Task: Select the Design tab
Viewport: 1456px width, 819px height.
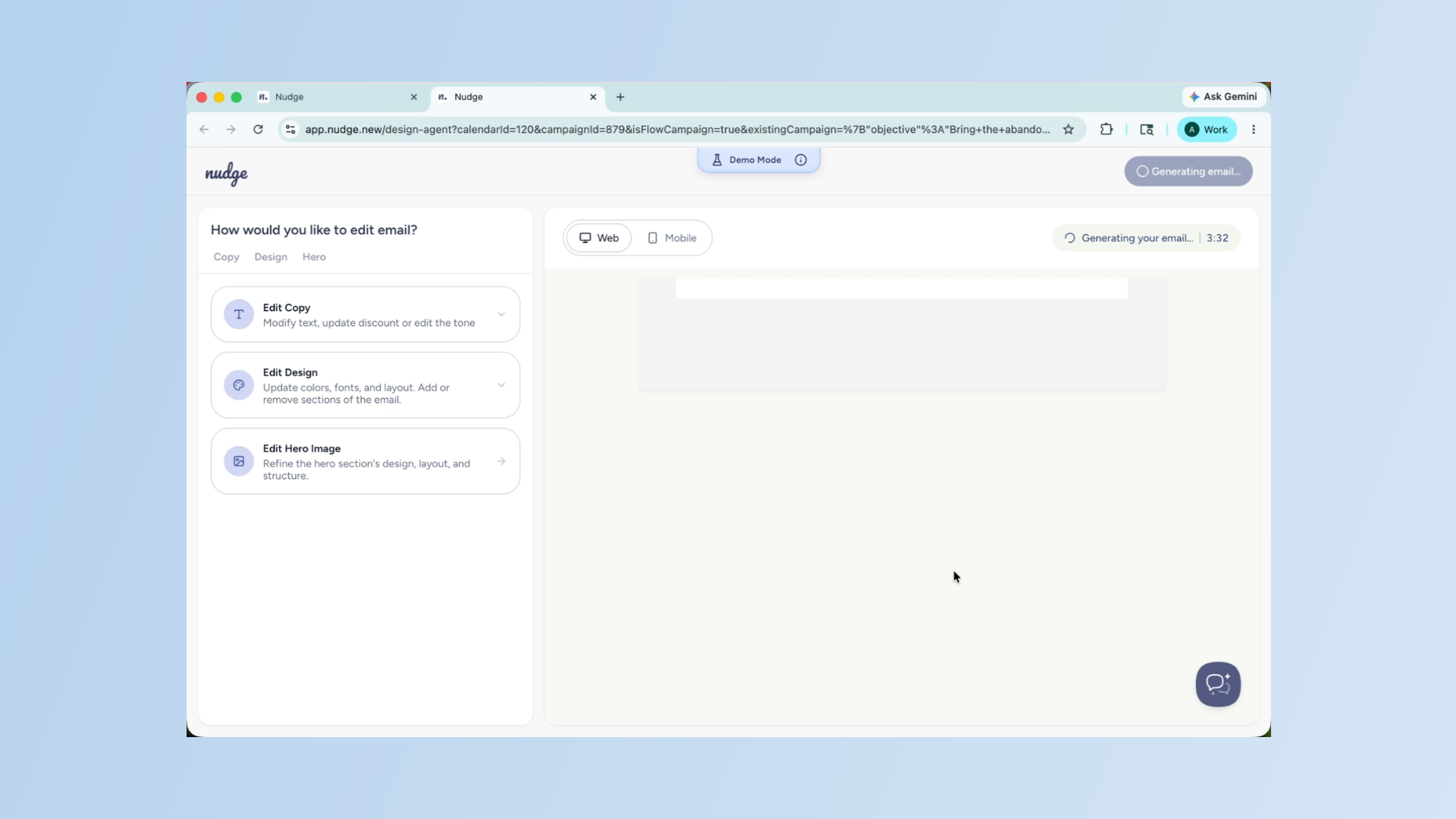Action: [271, 257]
